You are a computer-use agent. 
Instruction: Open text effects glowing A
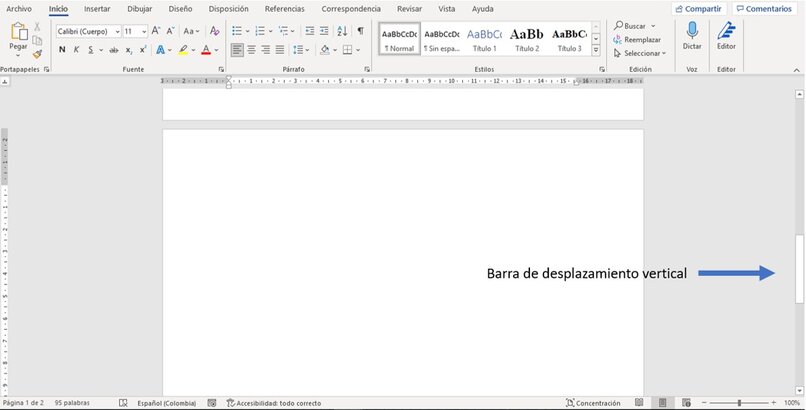(x=160, y=50)
